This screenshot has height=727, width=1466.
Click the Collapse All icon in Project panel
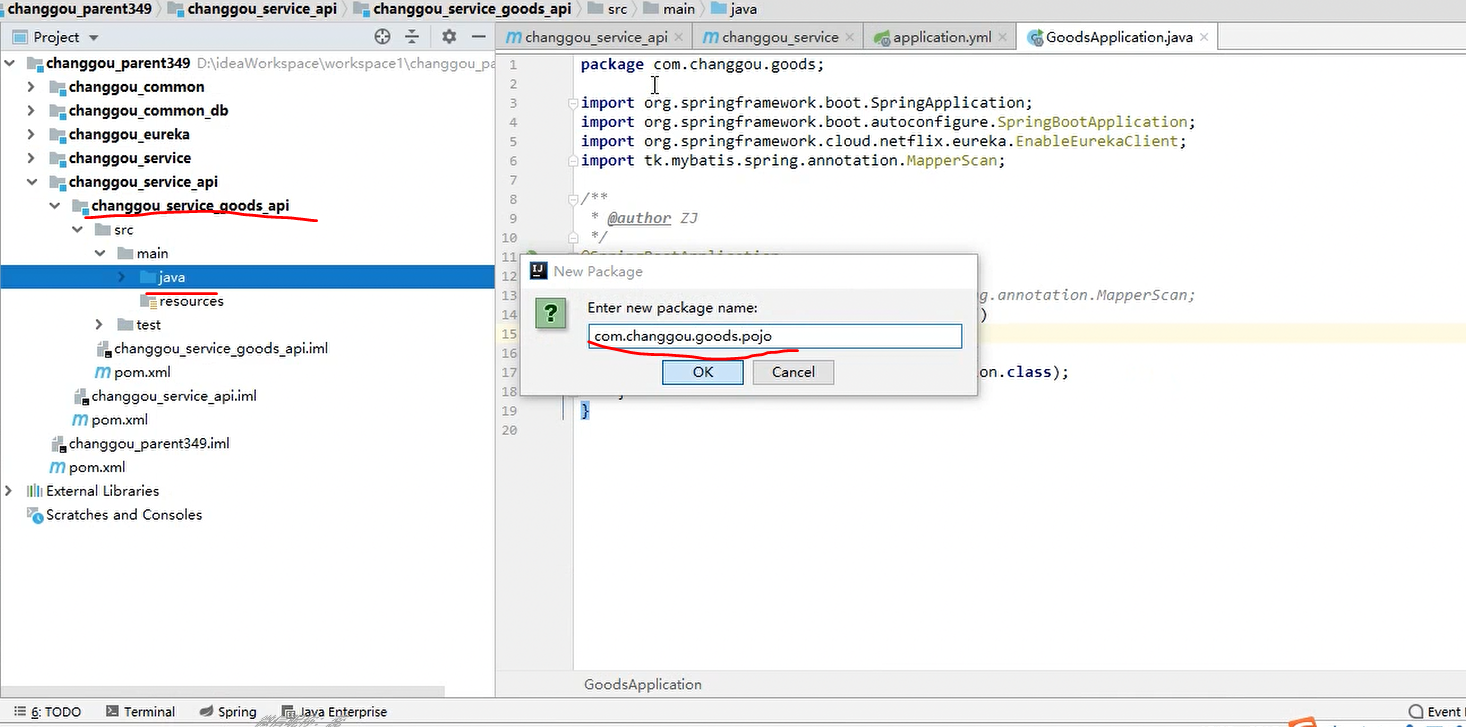pos(412,37)
